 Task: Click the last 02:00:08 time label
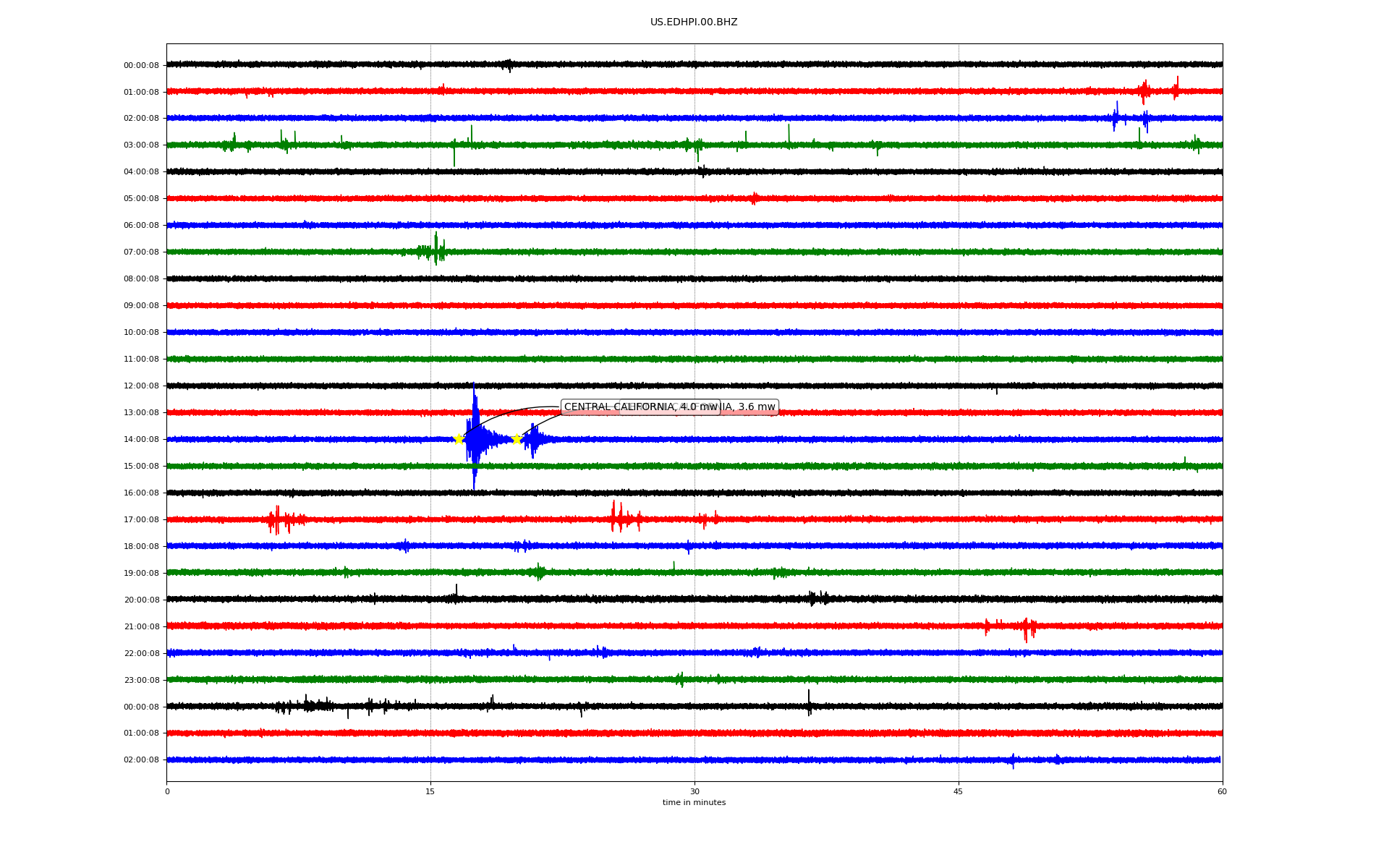[141, 760]
